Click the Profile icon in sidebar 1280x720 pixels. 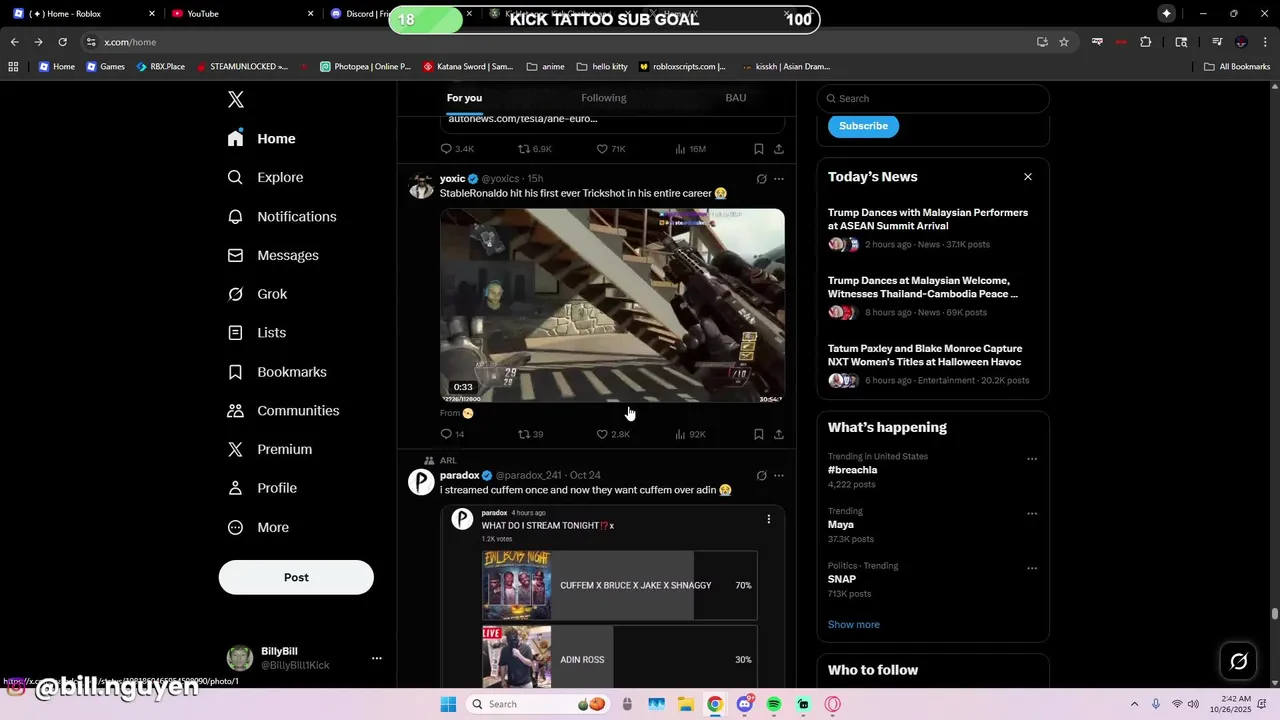click(x=236, y=488)
